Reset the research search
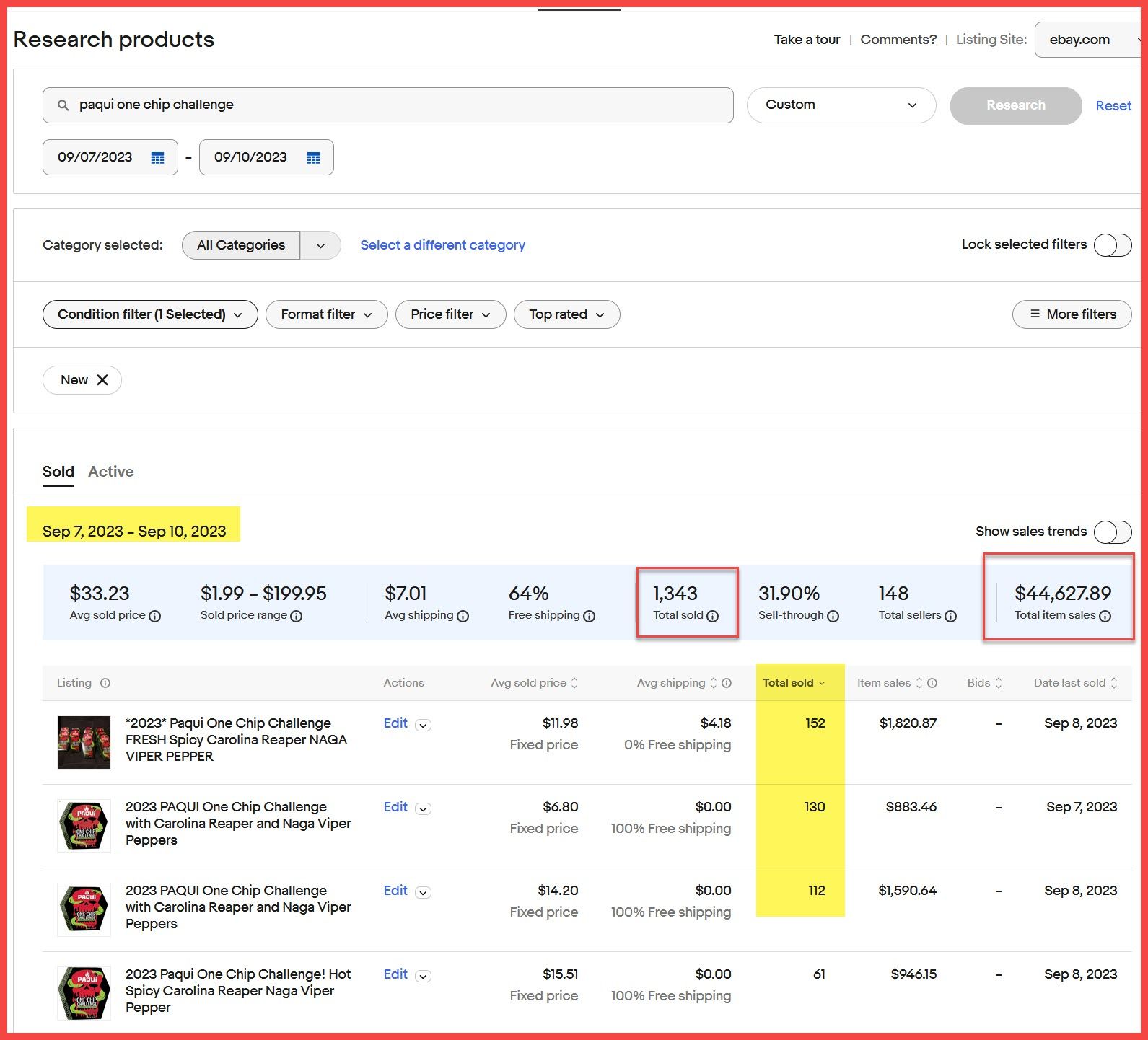The width and height of the screenshot is (1148, 1040). point(1113,106)
